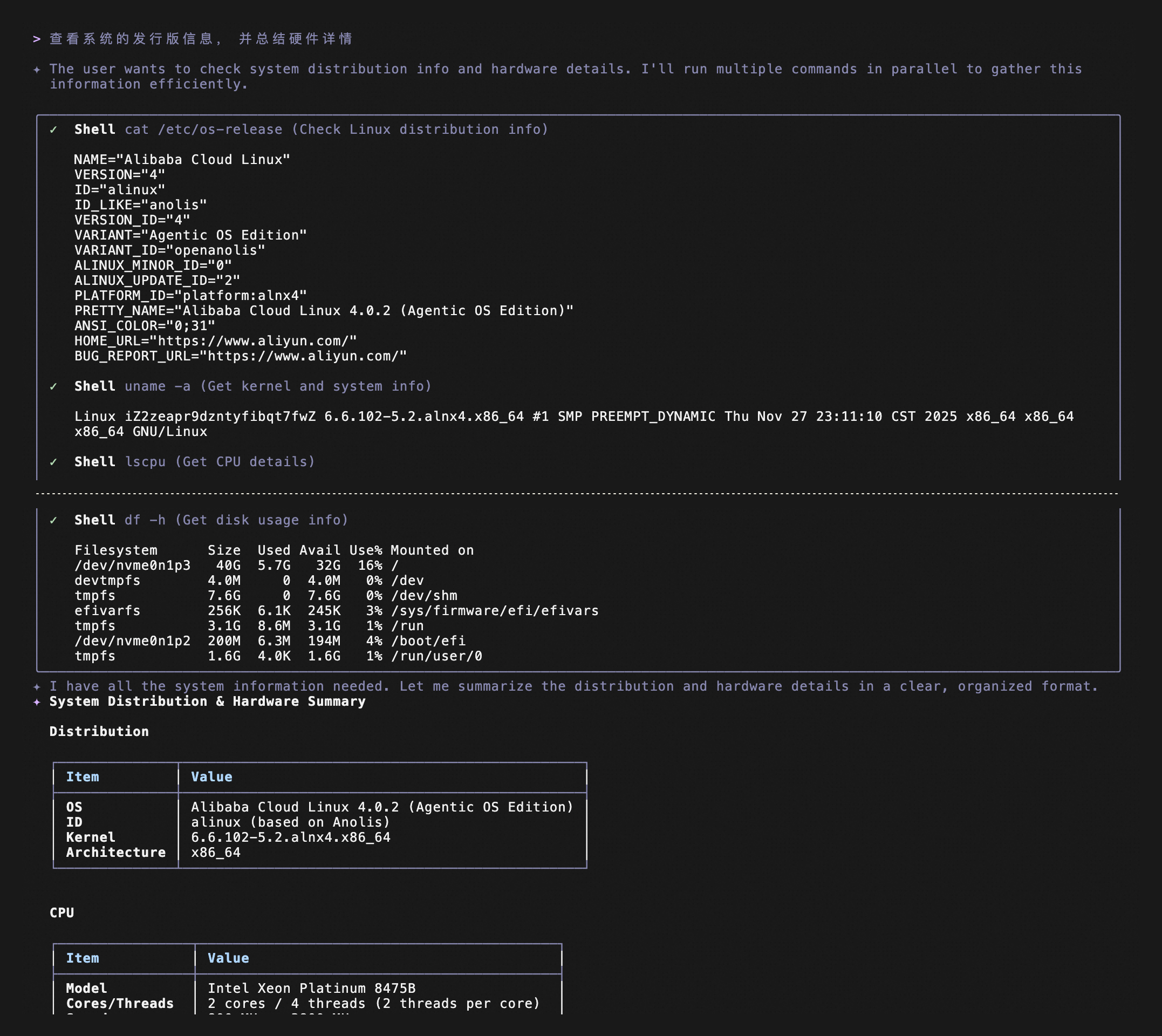Click the checkmark beside uname -a command

[53, 386]
